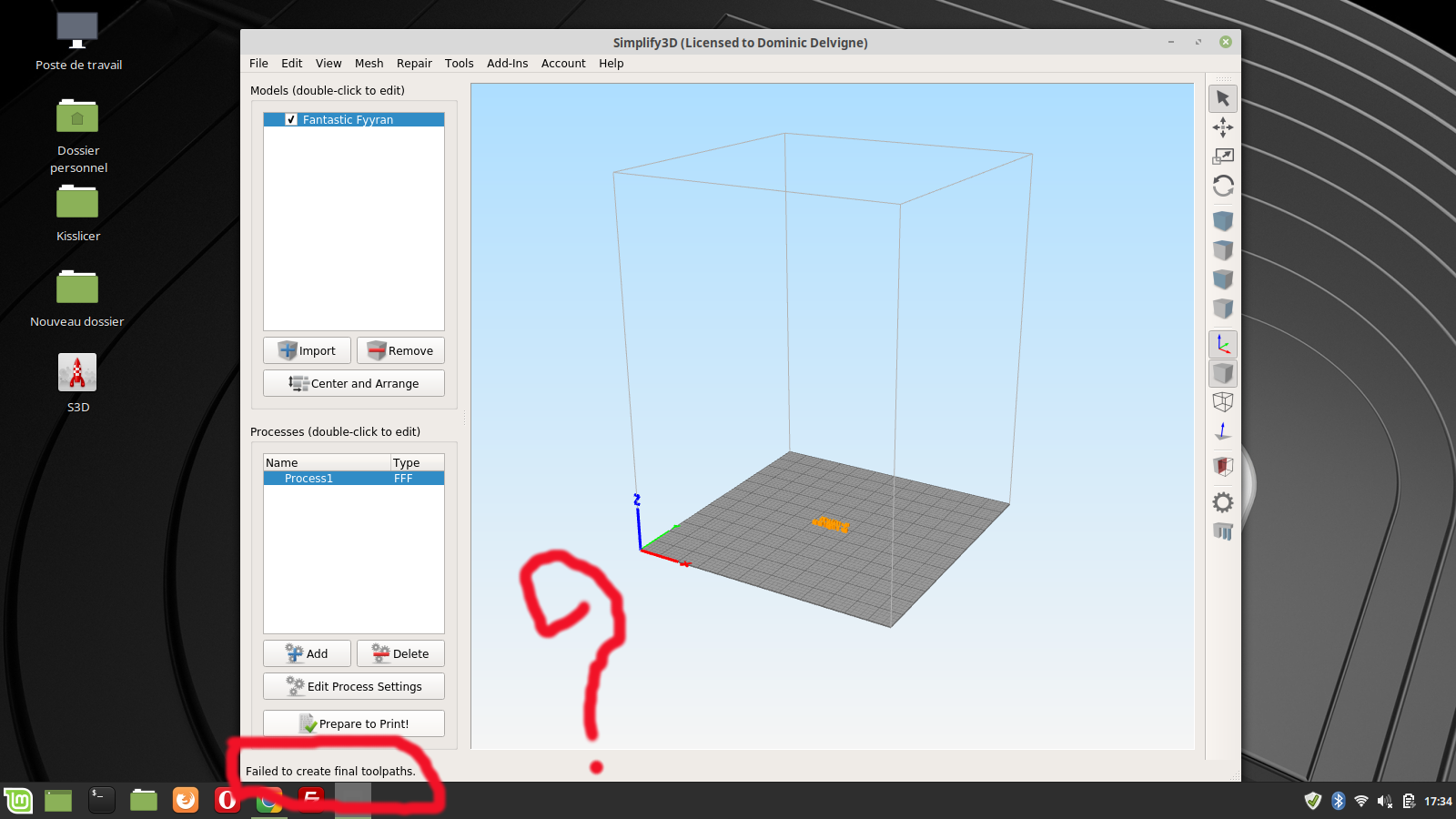Open the Mesh menu
The width and height of the screenshot is (1456, 819).
[x=369, y=64]
